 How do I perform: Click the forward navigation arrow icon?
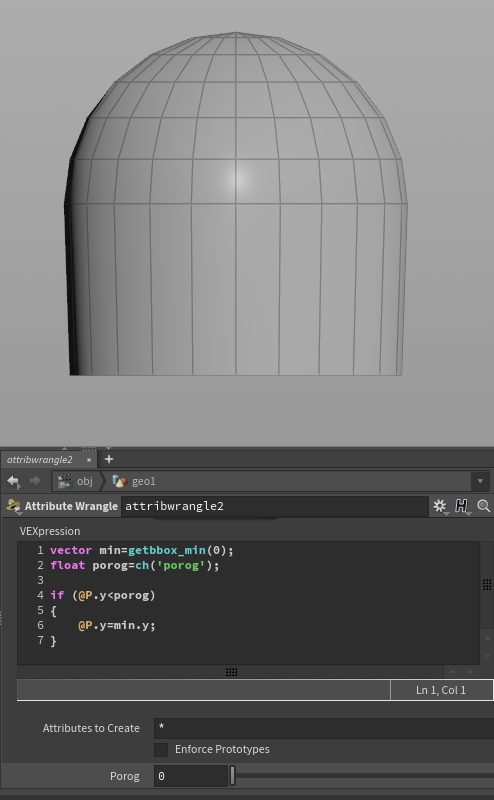pyautogui.click(x=35, y=481)
